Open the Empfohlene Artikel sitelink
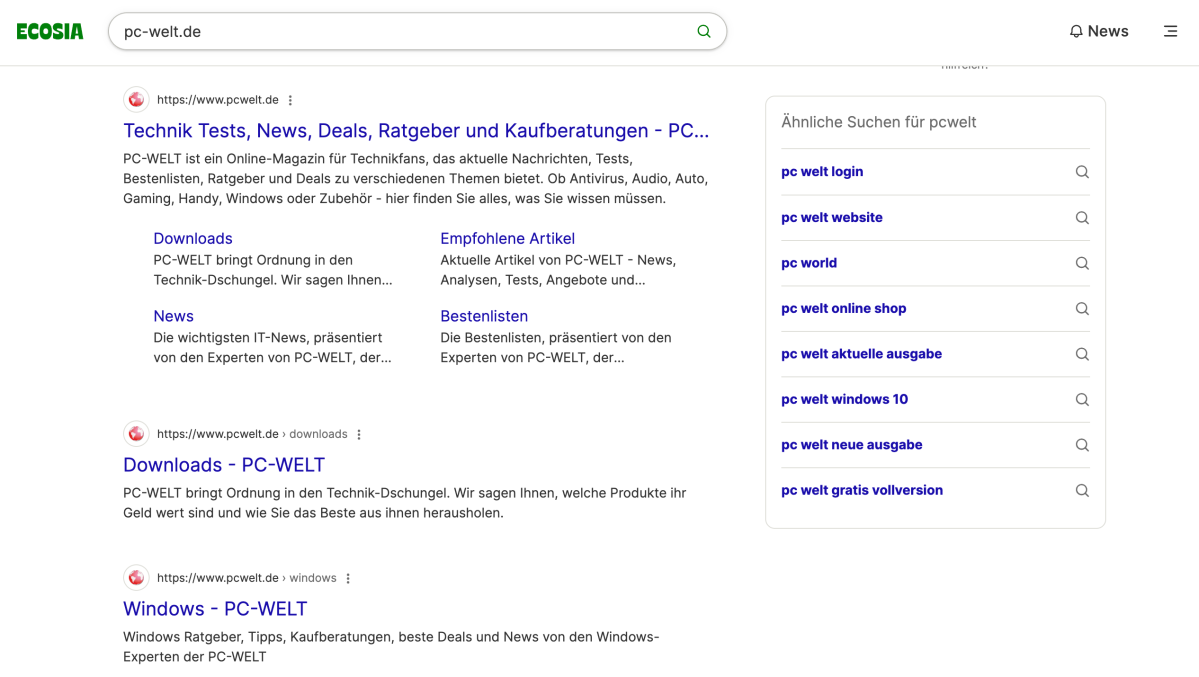Image resolution: width=1199 pixels, height=677 pixels. click(x=508, y=239)
